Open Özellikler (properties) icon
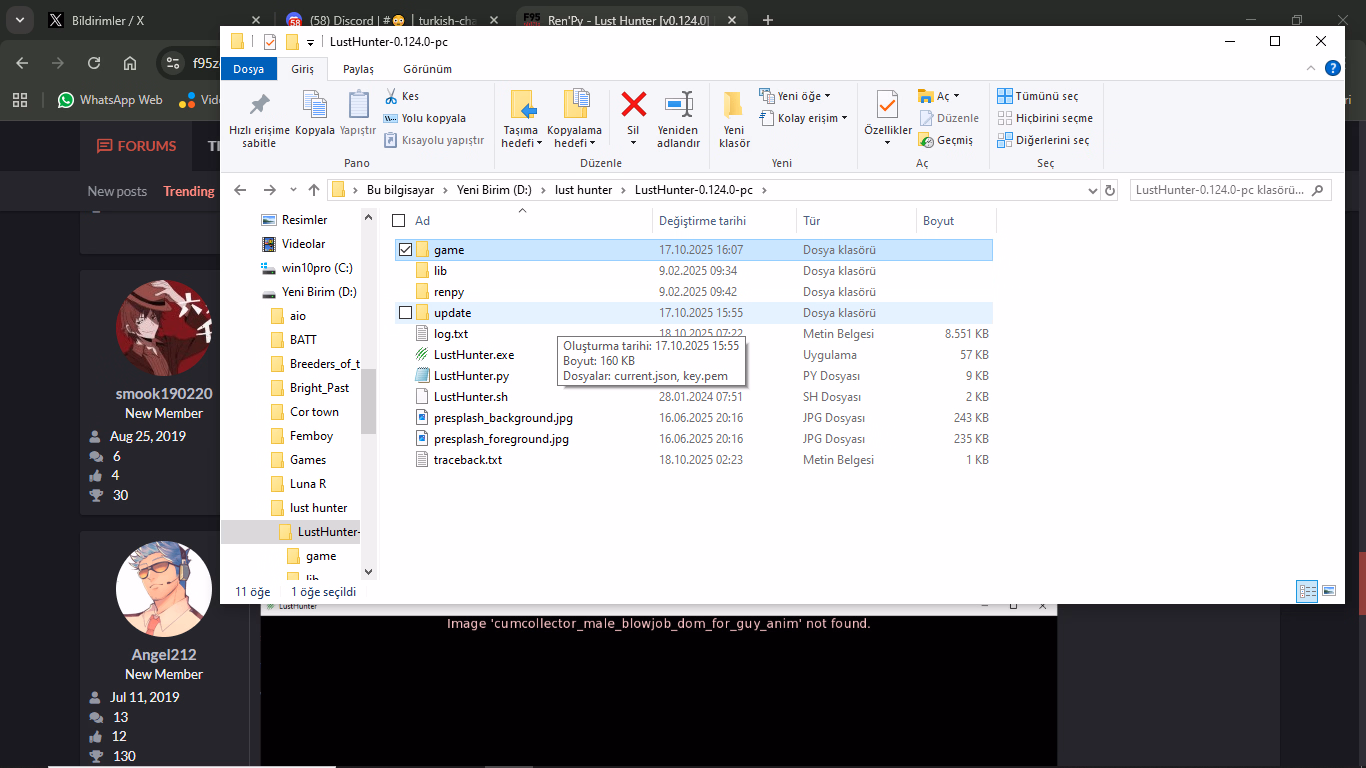1366x768 pixels. [x=887, y=105]
